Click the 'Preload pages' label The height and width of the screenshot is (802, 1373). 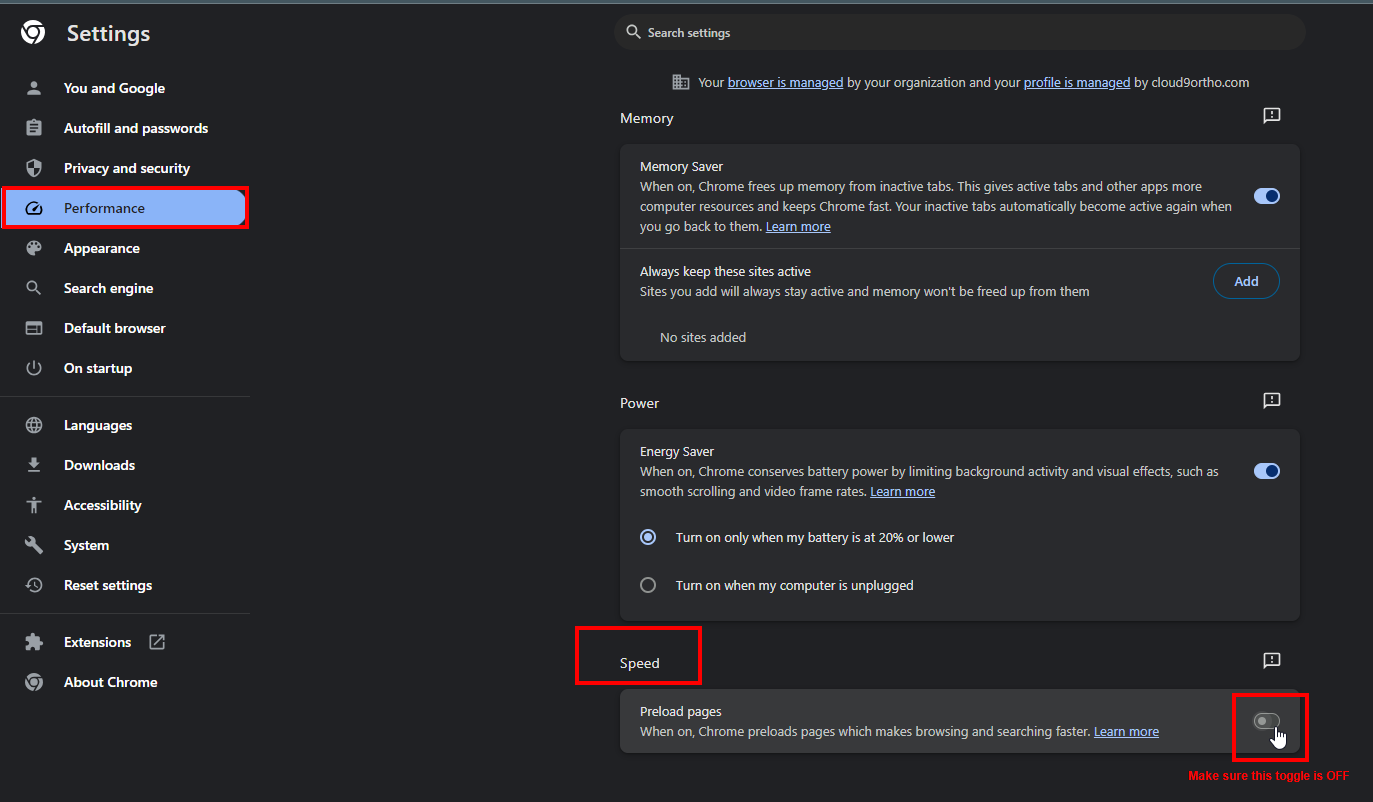pos(680,711)
